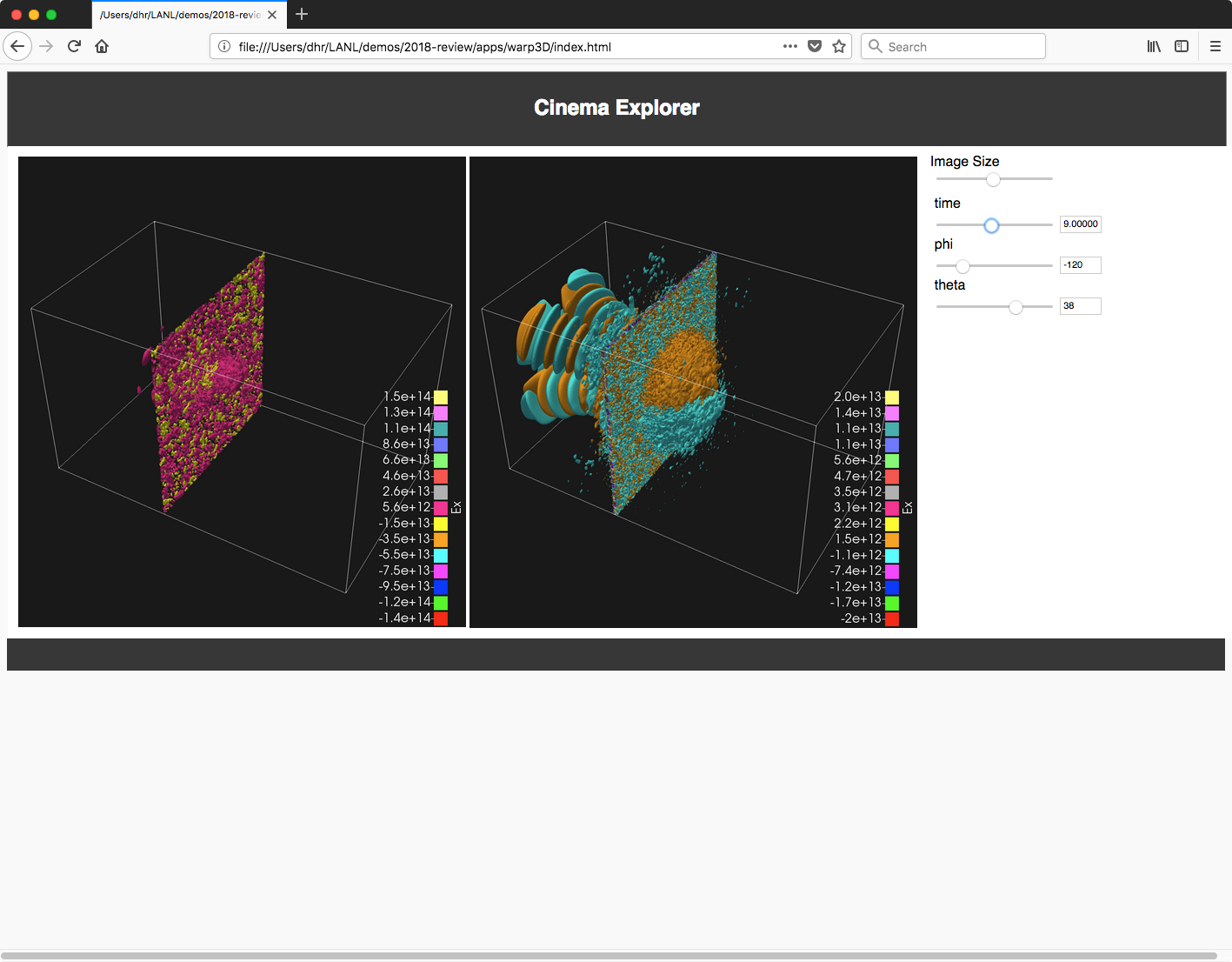The width and height of the screenshot is (1232, 962).
Task: Click the right orange-teal Ex render image
Action: 693,391
